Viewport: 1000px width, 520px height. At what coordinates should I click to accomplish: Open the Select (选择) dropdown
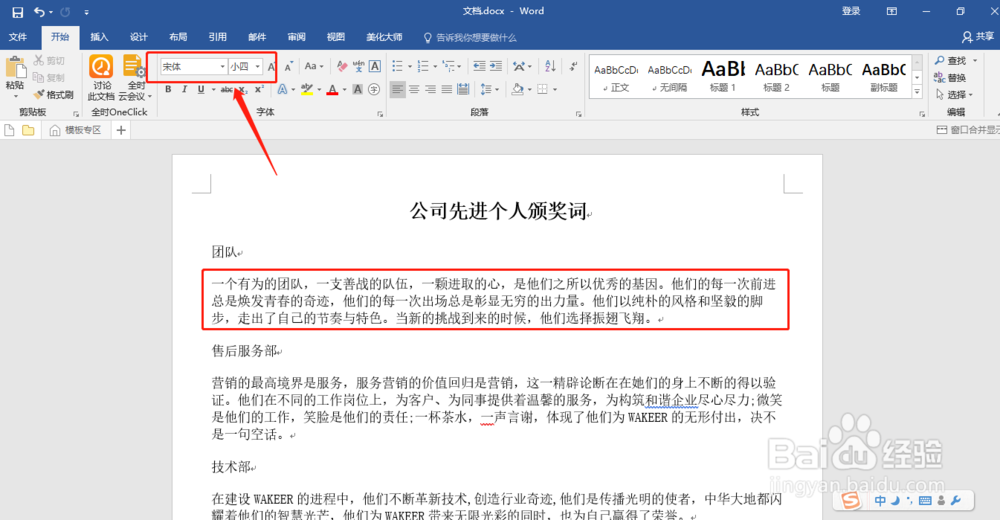pos(954,94)
